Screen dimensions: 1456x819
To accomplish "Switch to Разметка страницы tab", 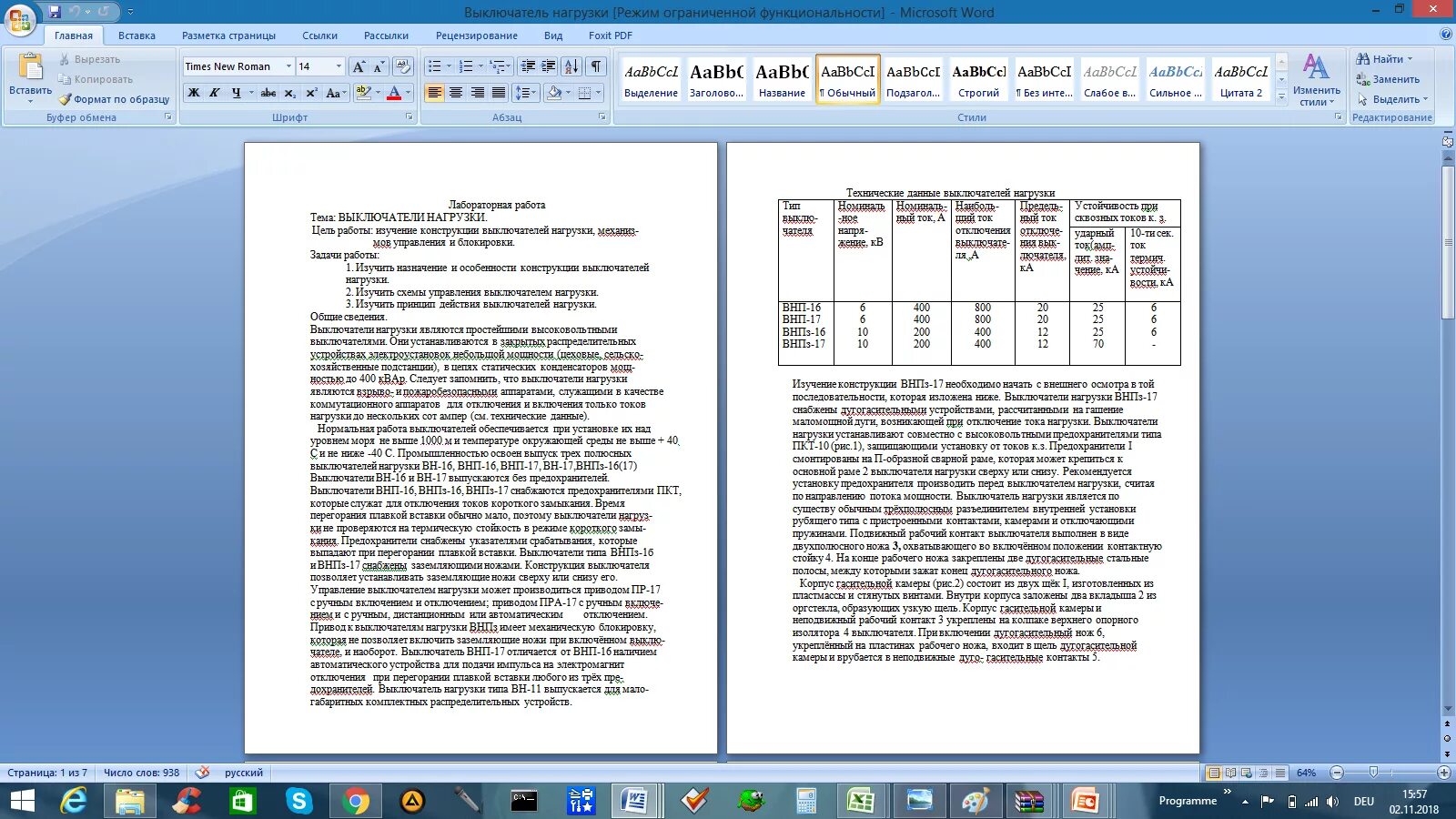I will (228, 35).
